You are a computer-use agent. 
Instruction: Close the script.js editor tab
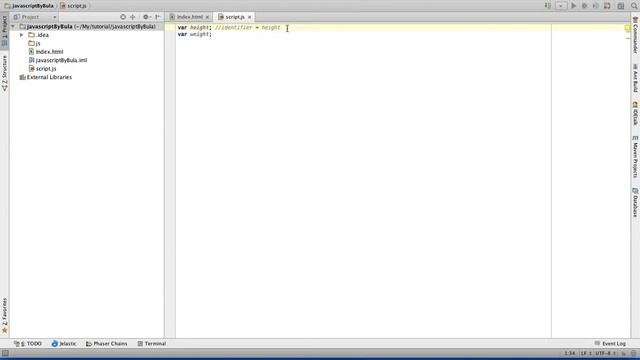249,17
